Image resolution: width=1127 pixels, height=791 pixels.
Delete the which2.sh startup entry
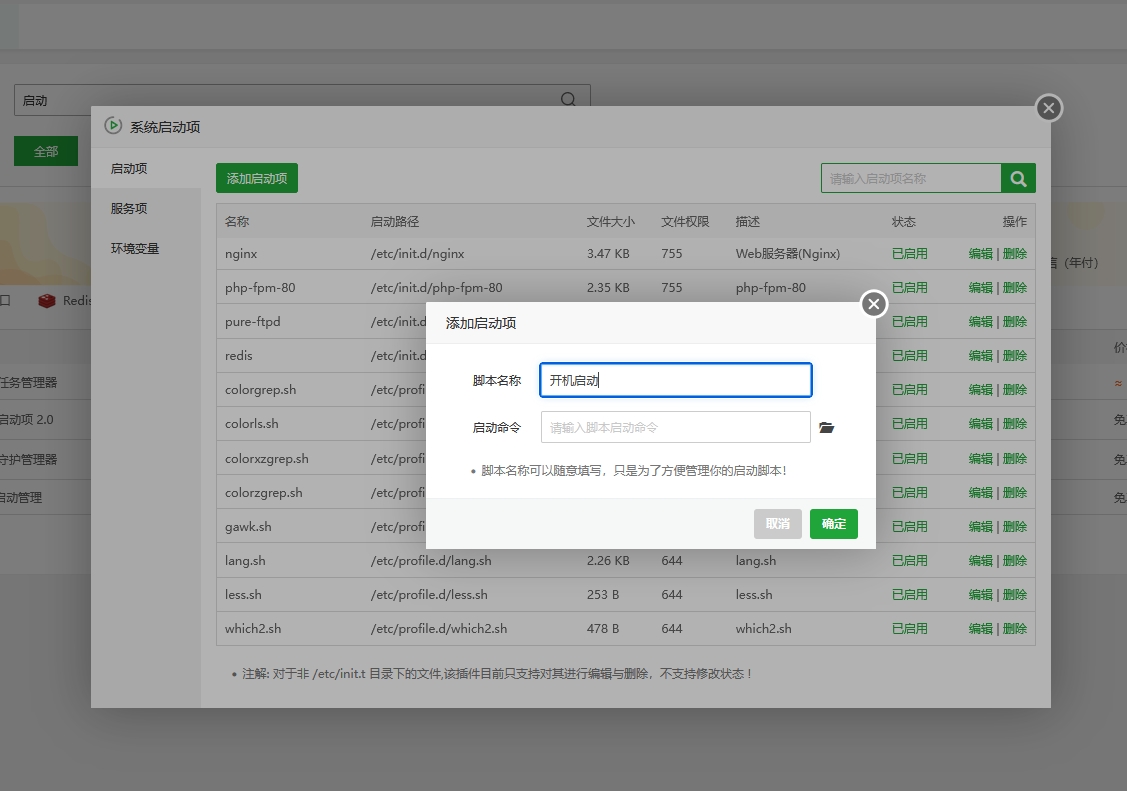click(1015, 629)
